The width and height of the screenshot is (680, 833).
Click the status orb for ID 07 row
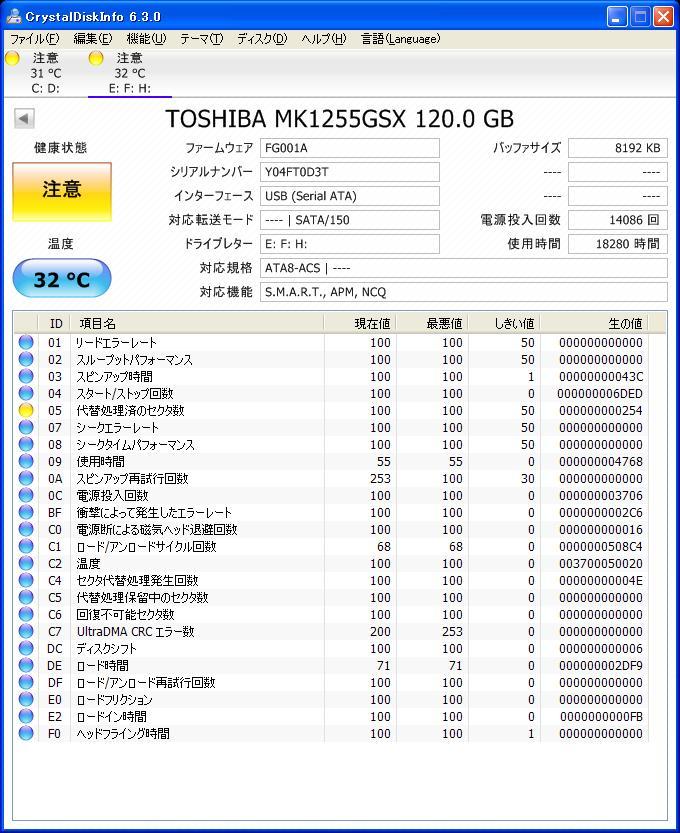[x=26, y=427]
